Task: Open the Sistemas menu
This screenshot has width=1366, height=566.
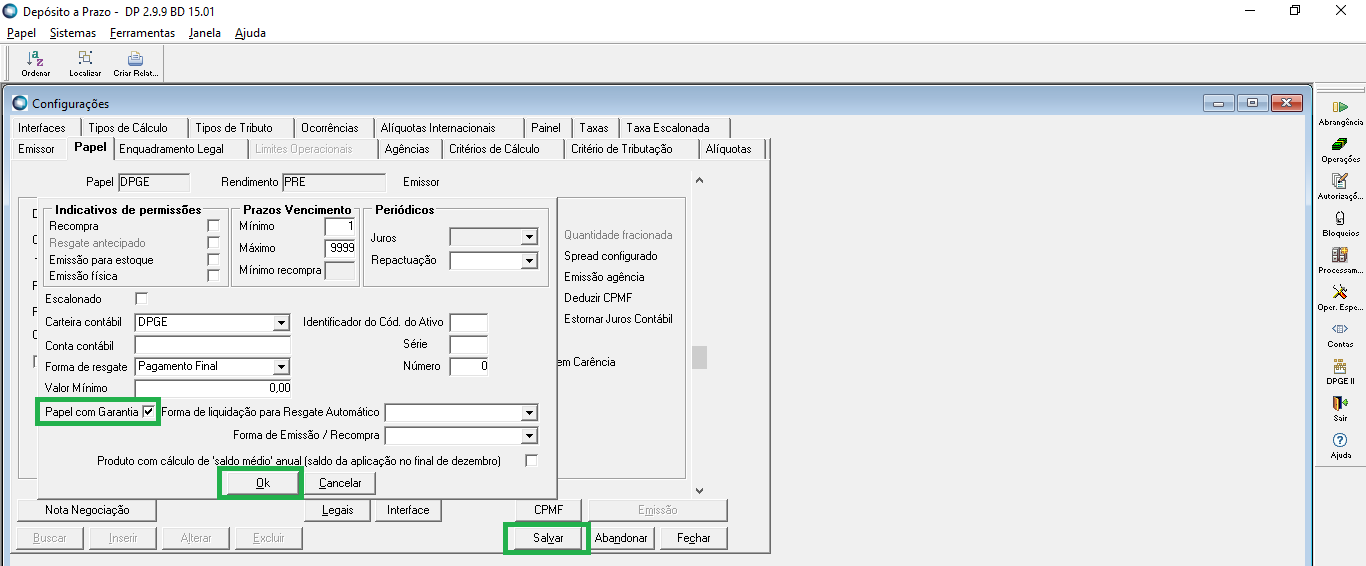Action: (x=73, y=33)
